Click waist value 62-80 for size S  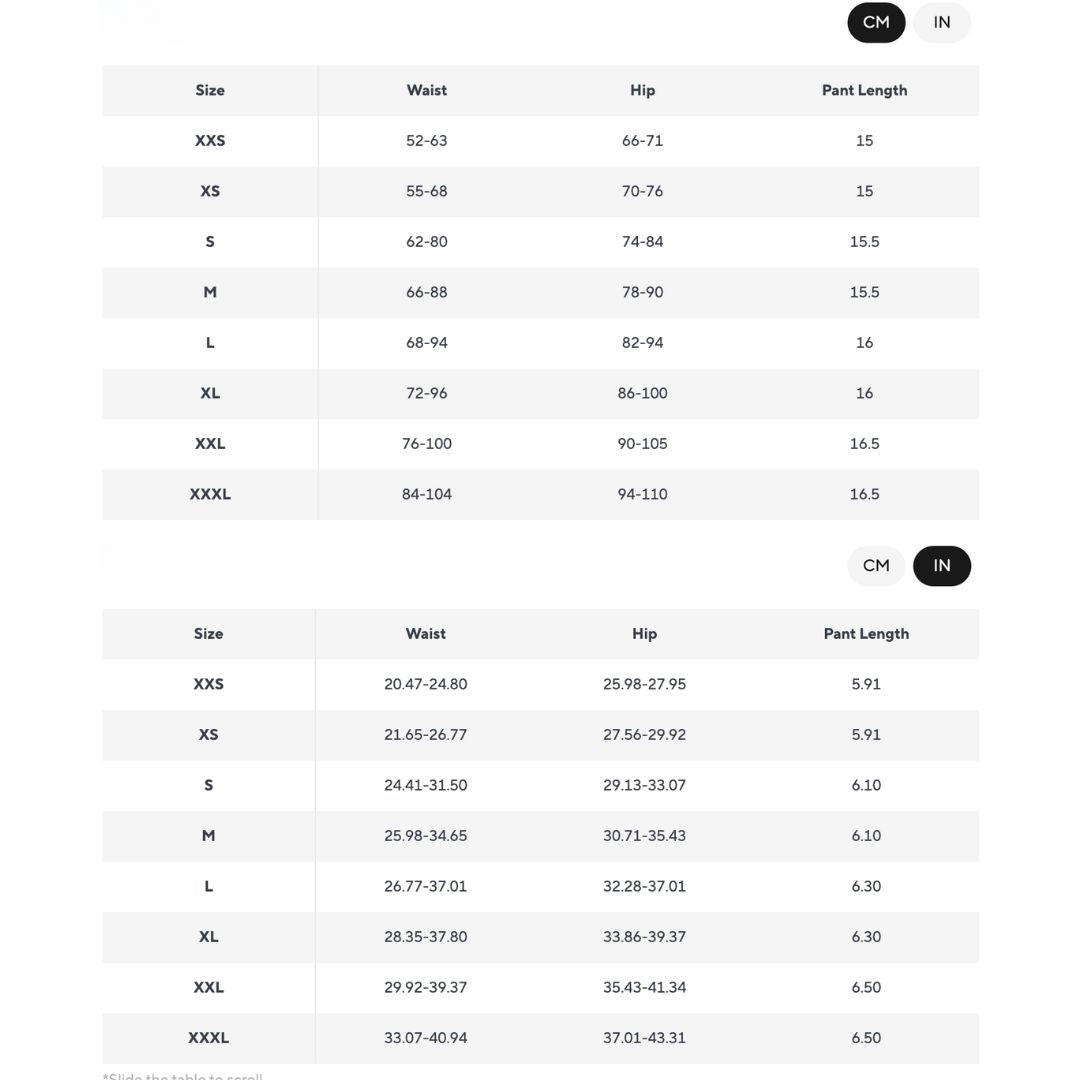click(x=427, y=242)
